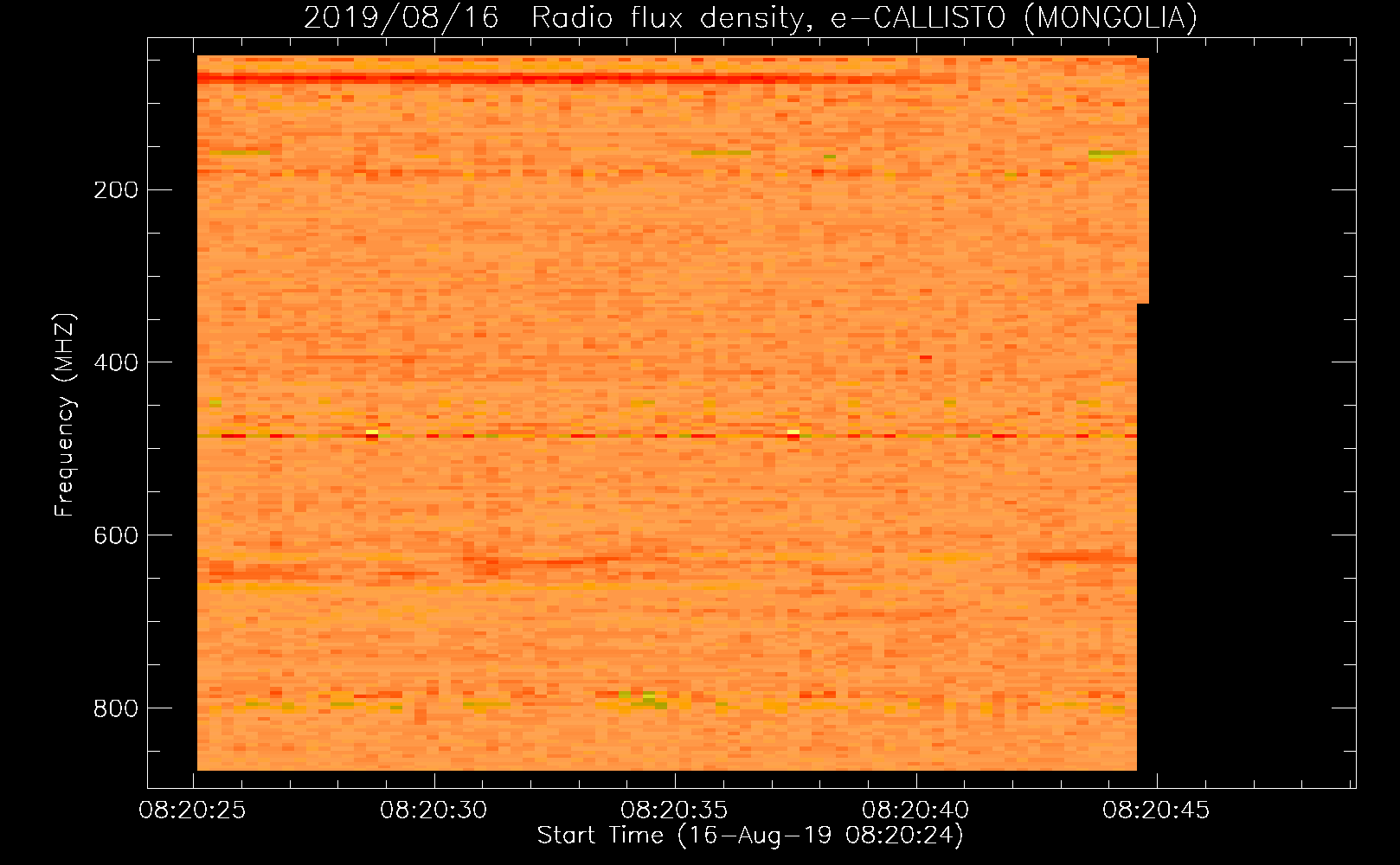Click the "Frequency (MHZ)" axis label

[x=65, y=414]
